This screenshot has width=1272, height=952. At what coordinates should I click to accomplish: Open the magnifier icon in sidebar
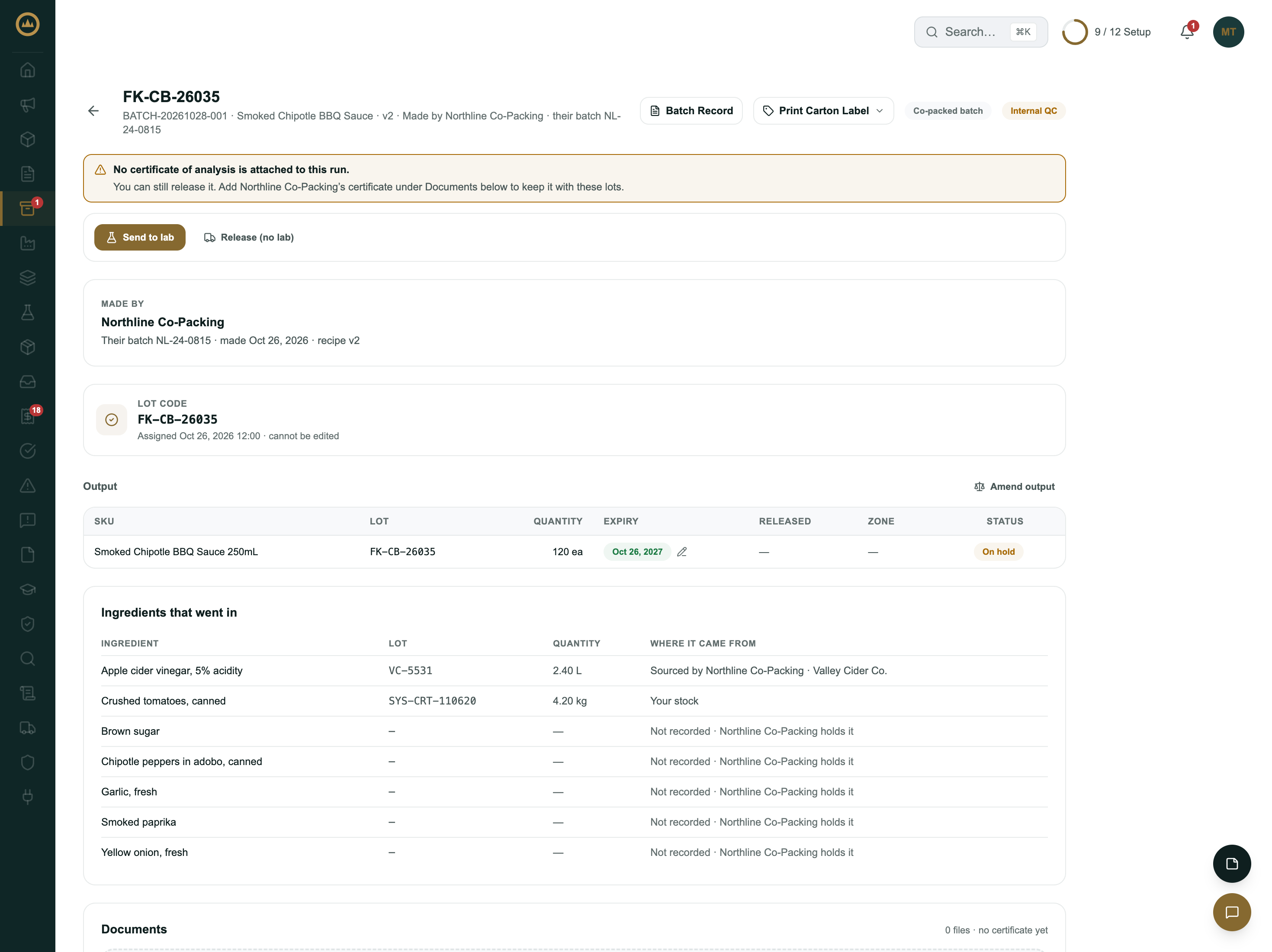click(28, 659)
